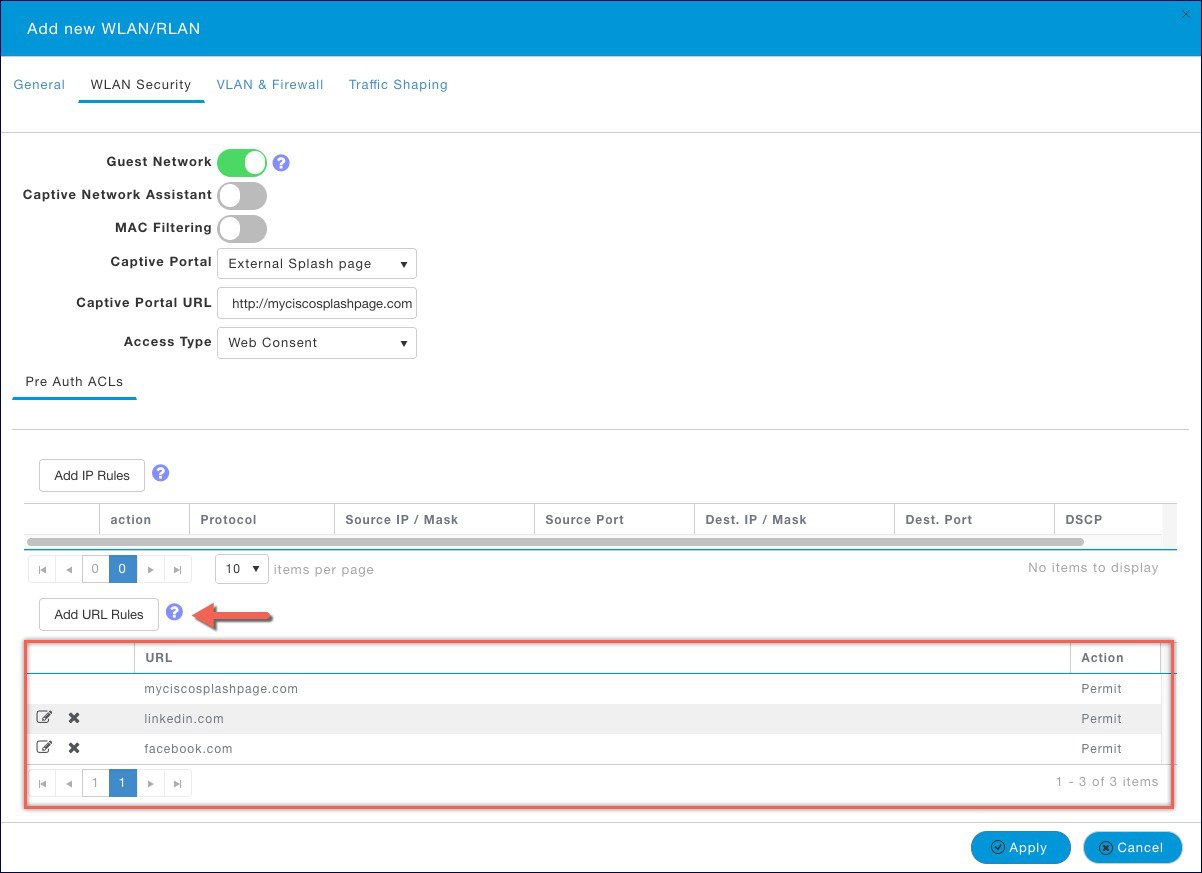Select the Pre Auth ACLs tab
Screen dimensions: 1202x873
pos(74,382)
